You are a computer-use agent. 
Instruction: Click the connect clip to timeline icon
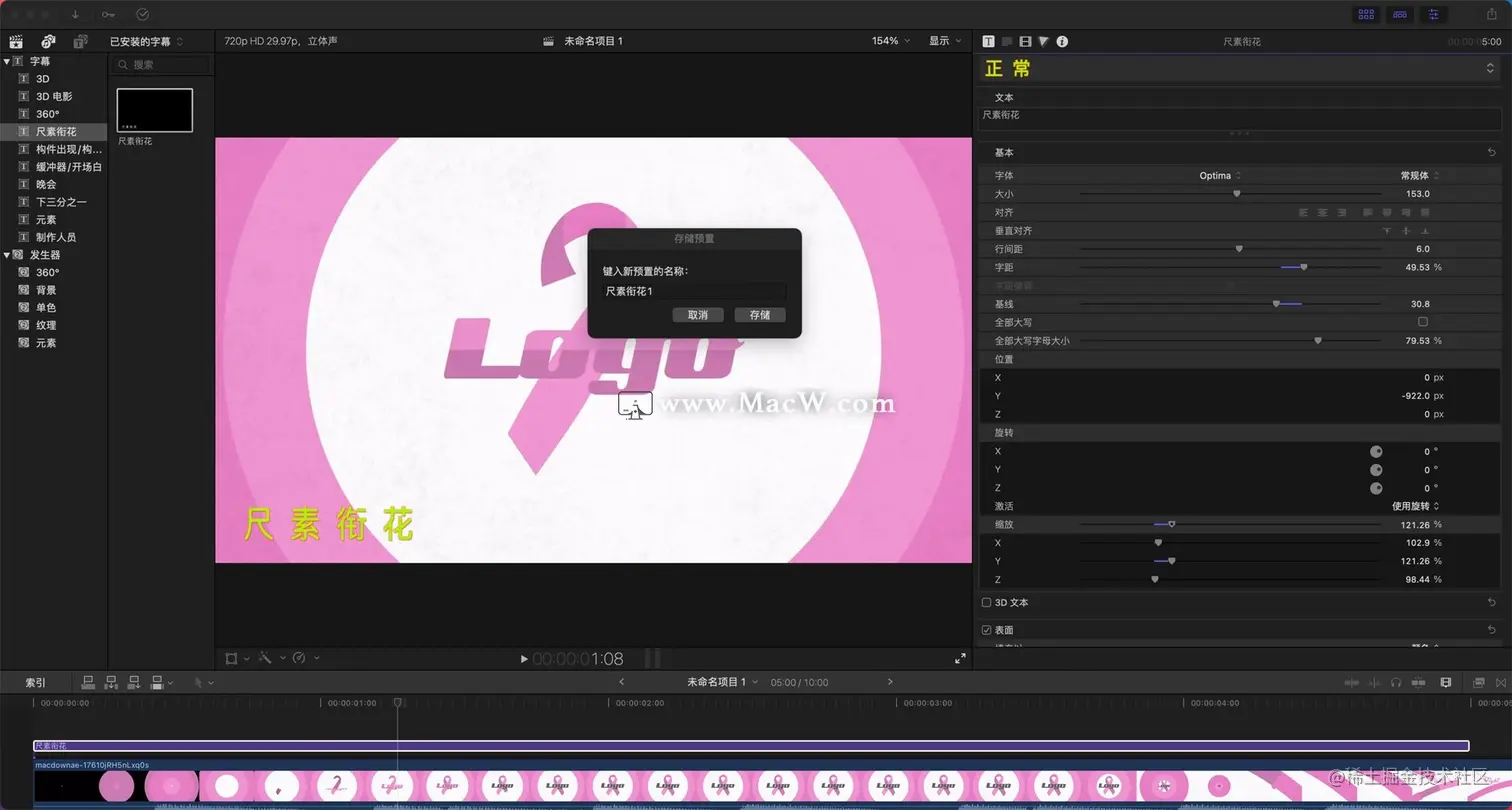click(x=88, y=682)
